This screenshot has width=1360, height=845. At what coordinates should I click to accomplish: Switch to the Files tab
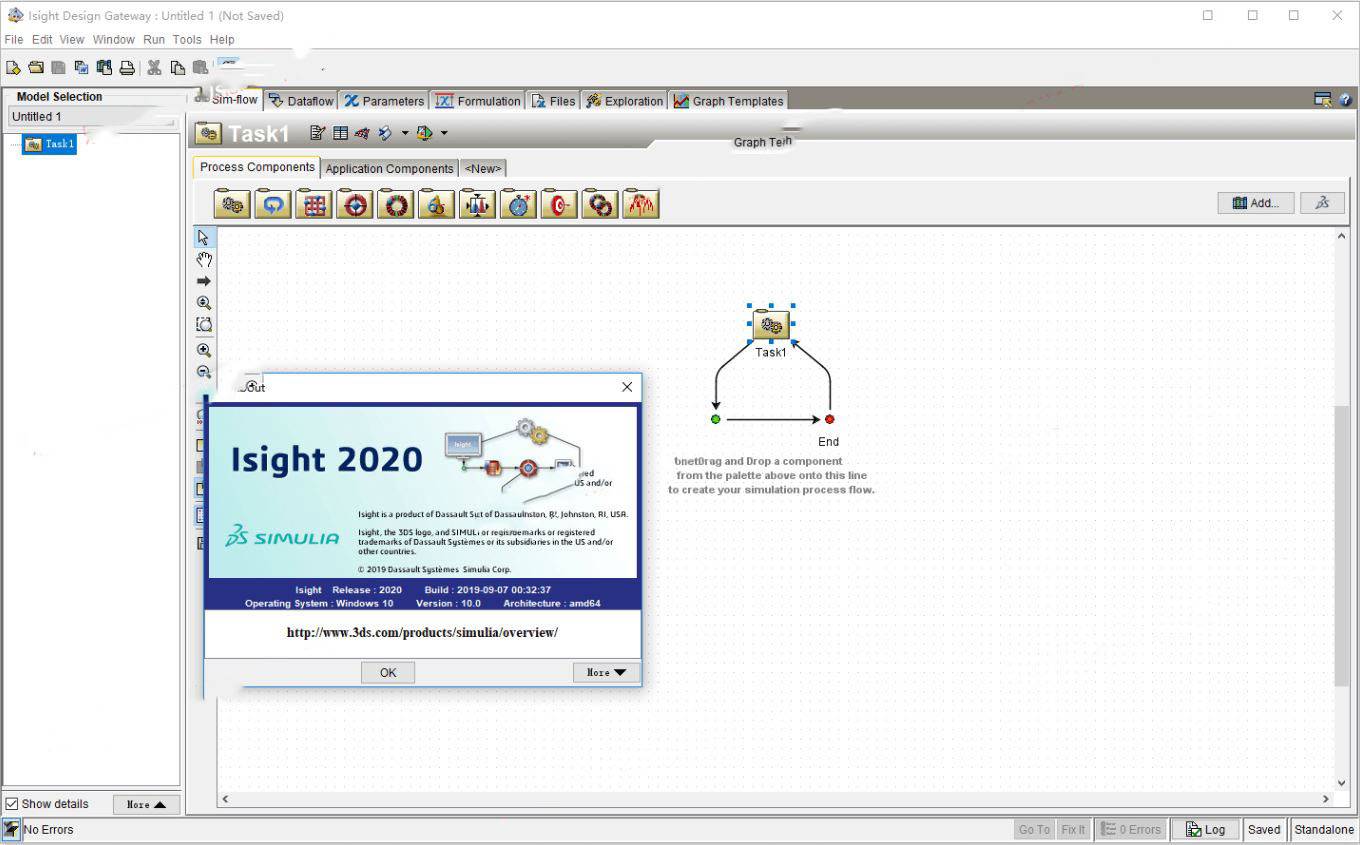(x=554, y=101)
